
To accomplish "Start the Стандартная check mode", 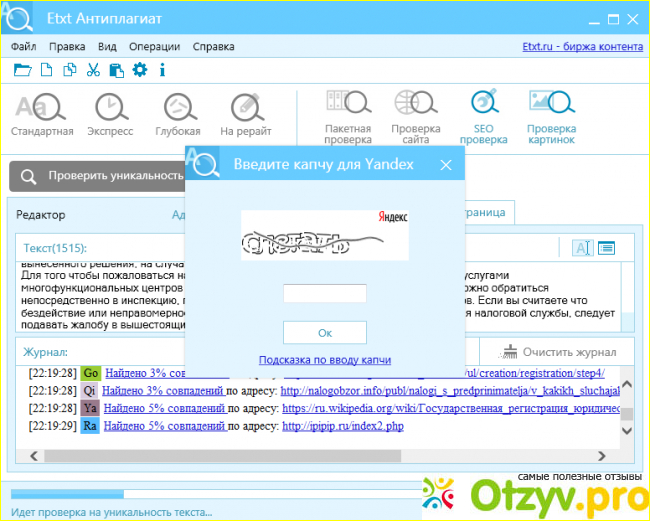I will pyautogui.click(x=41, y=114).
